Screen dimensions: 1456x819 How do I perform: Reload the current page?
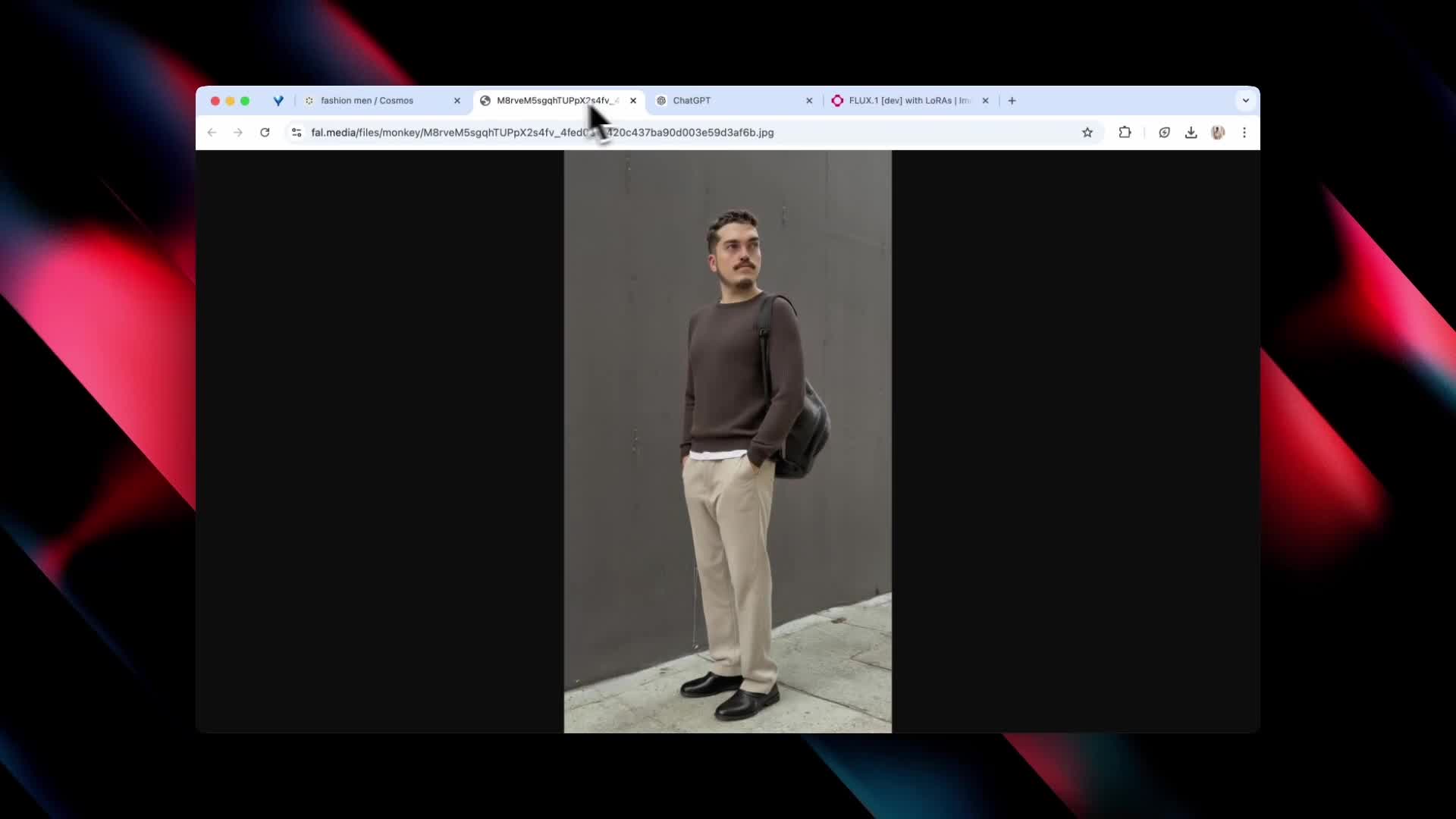point(265,133)
